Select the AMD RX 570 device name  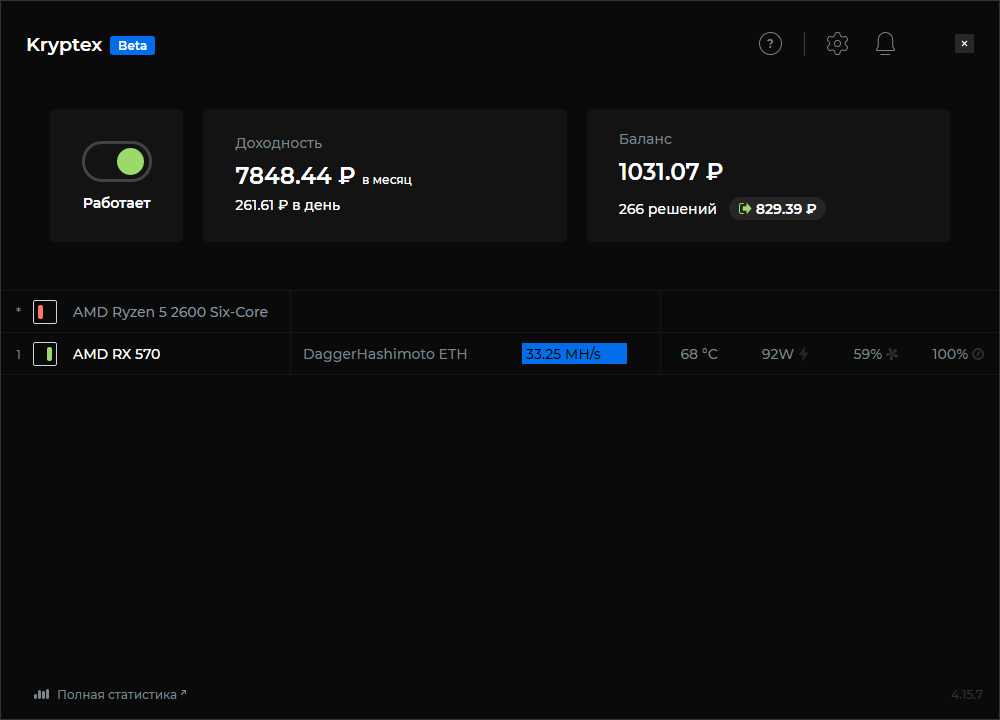click(x=116, y=354)
